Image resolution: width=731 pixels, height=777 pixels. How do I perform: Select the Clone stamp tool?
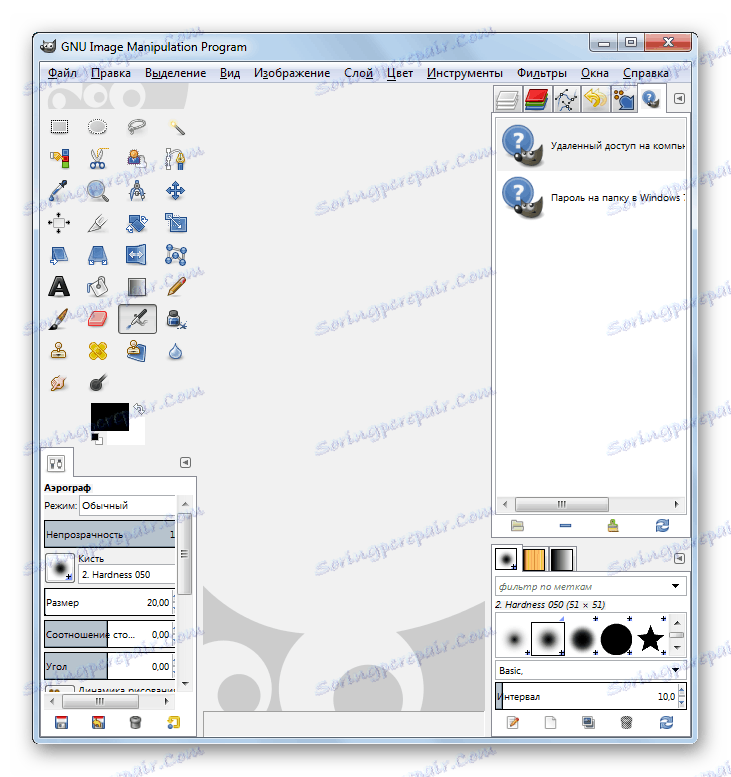click(59, 351)
